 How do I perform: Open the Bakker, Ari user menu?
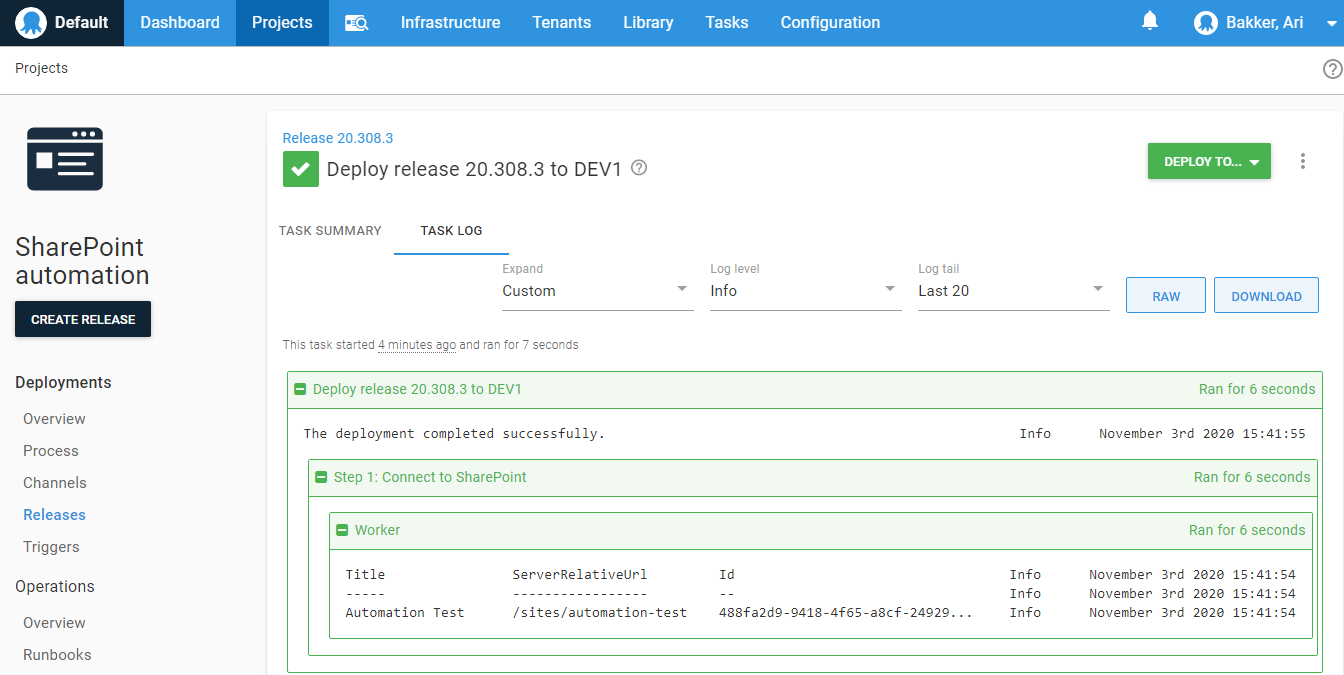pyautogui.click(x=1250, y=23)
